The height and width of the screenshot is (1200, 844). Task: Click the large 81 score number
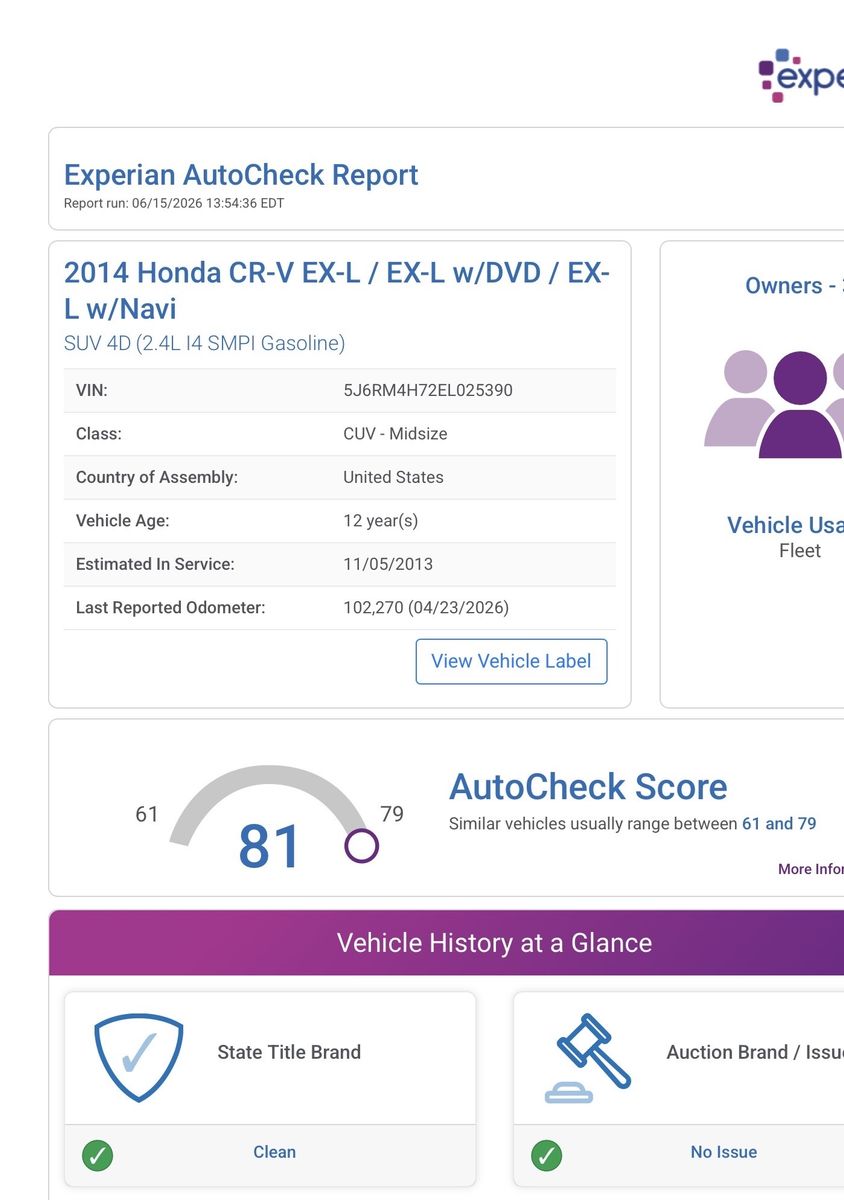point(270,847)
